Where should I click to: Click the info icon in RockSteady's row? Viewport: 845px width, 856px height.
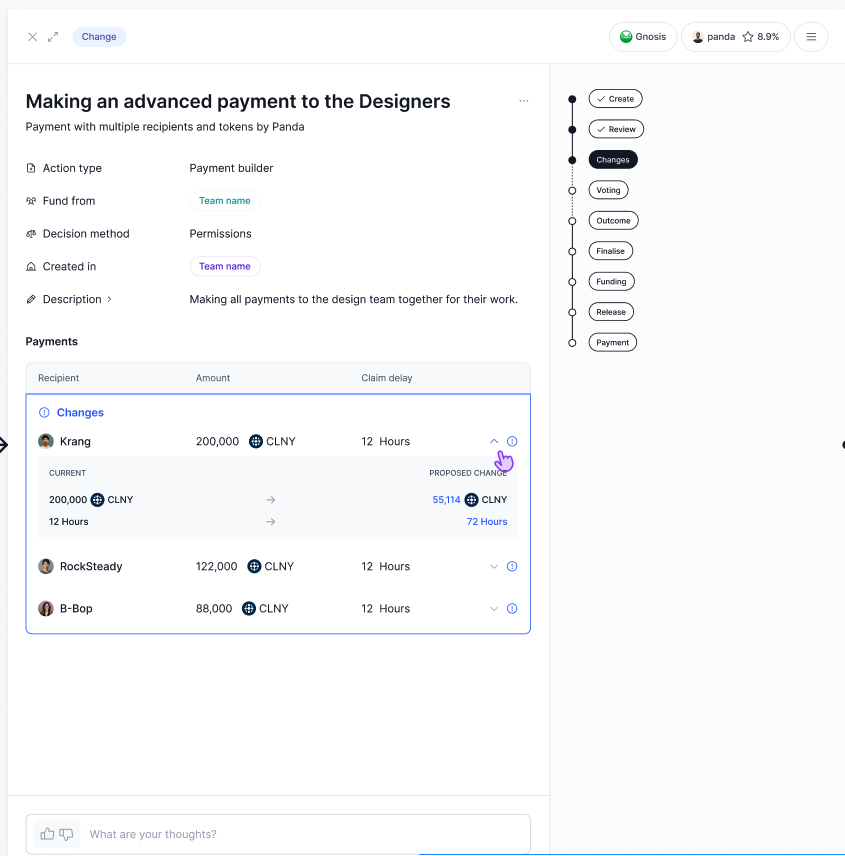pyautogui.click(x=512, y=566)
